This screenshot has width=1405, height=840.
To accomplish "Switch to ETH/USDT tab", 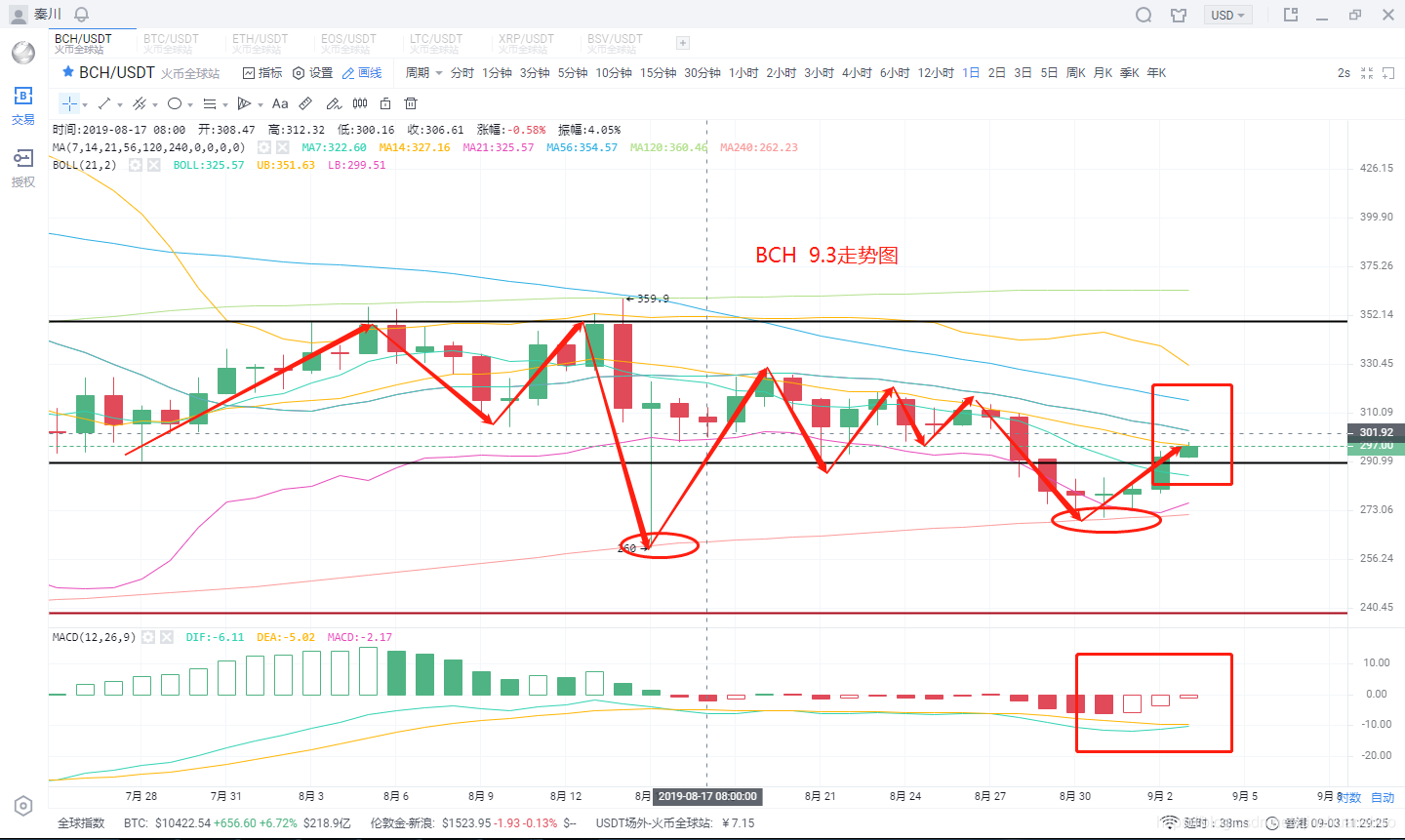I will tap(260, 43).
